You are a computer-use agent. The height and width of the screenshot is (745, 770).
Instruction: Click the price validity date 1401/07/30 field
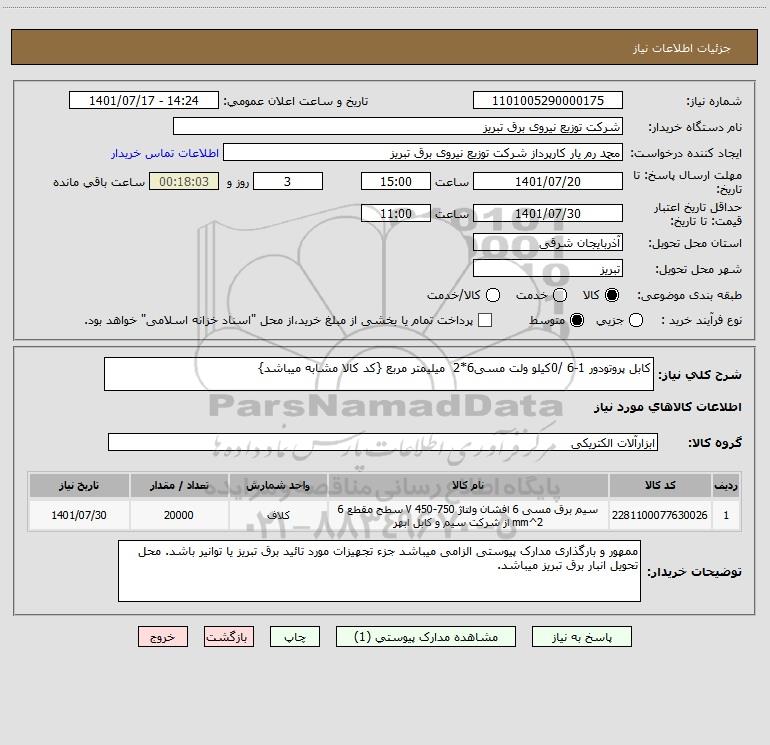pyautogui.click(x=548, y=213)
